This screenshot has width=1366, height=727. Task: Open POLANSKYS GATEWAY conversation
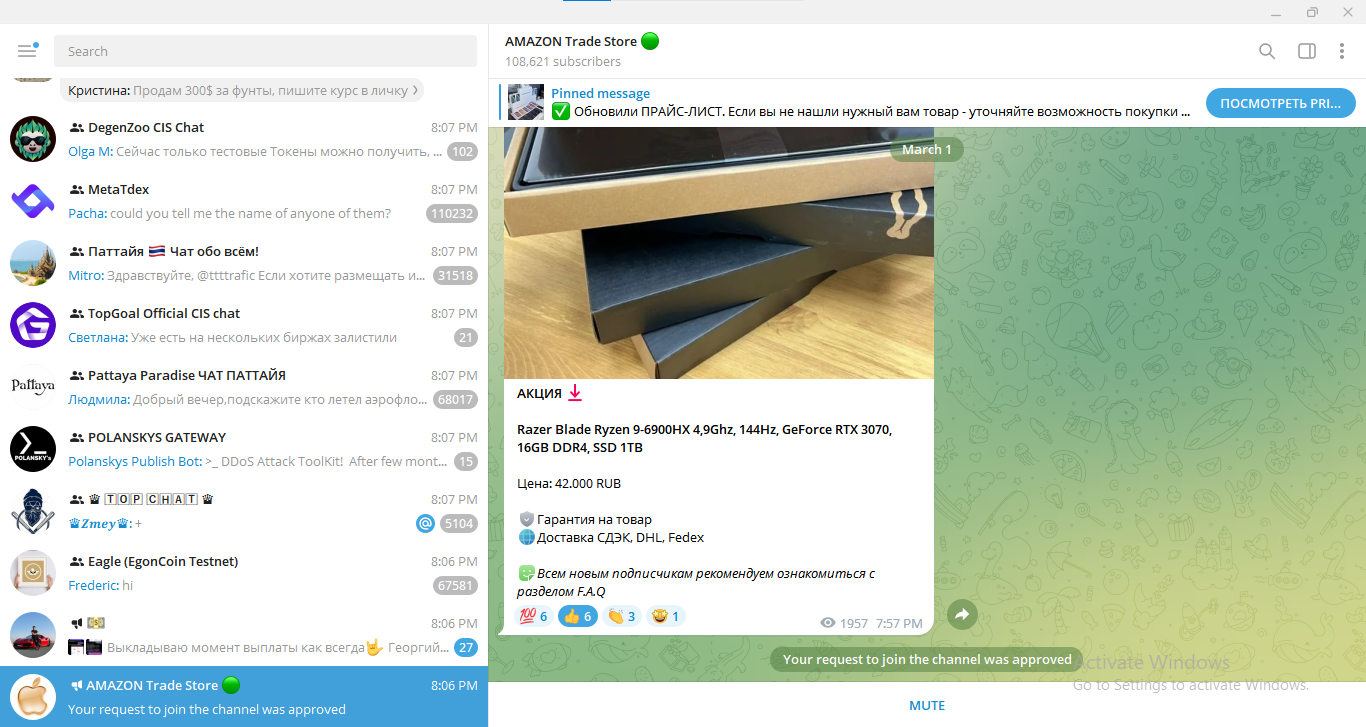244,449
